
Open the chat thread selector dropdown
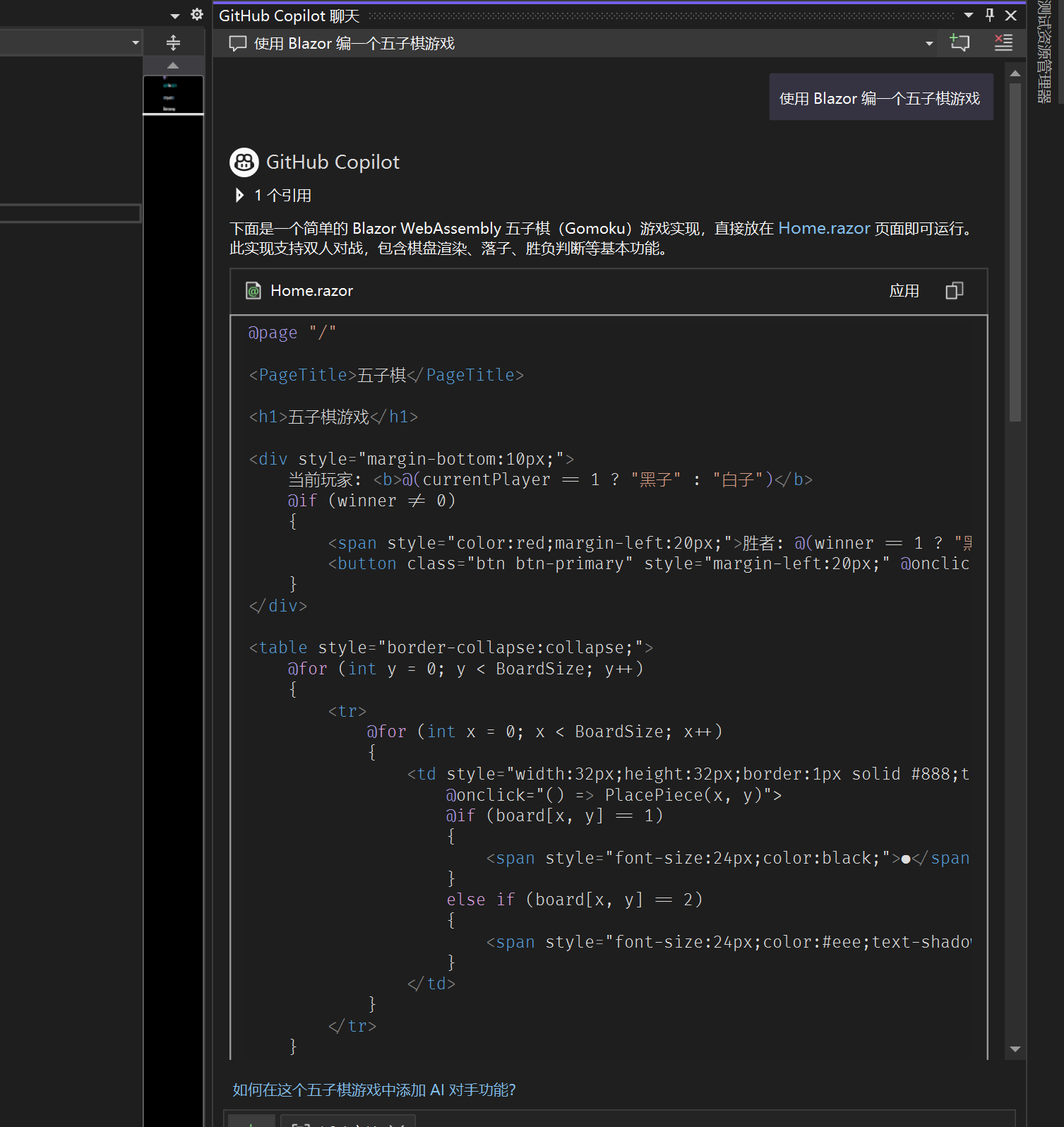tap(929, 44)
